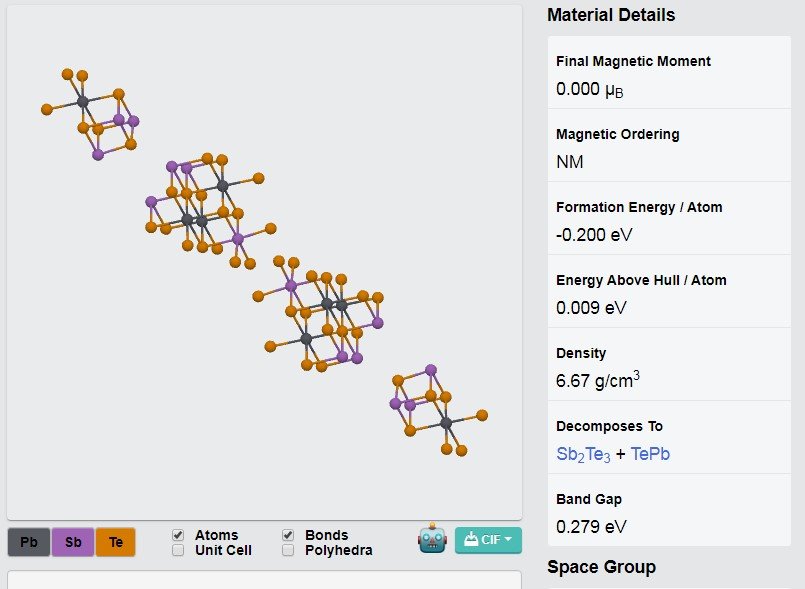
Task: Click the Band Gap value 0.279 eV
Action: point(591,527)
